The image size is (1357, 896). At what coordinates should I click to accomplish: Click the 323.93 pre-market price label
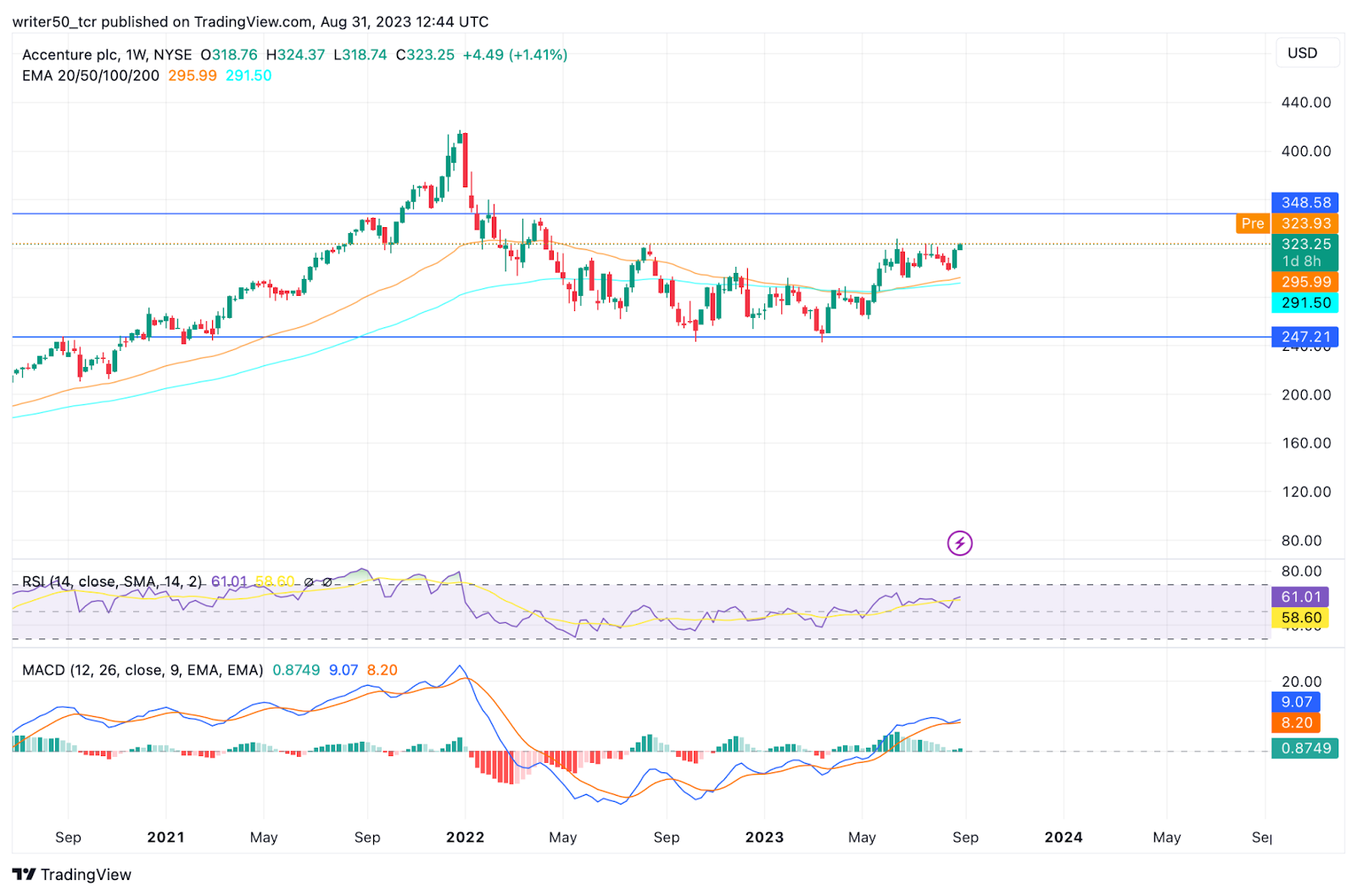pyautogui.click(x=1304, y=223)
